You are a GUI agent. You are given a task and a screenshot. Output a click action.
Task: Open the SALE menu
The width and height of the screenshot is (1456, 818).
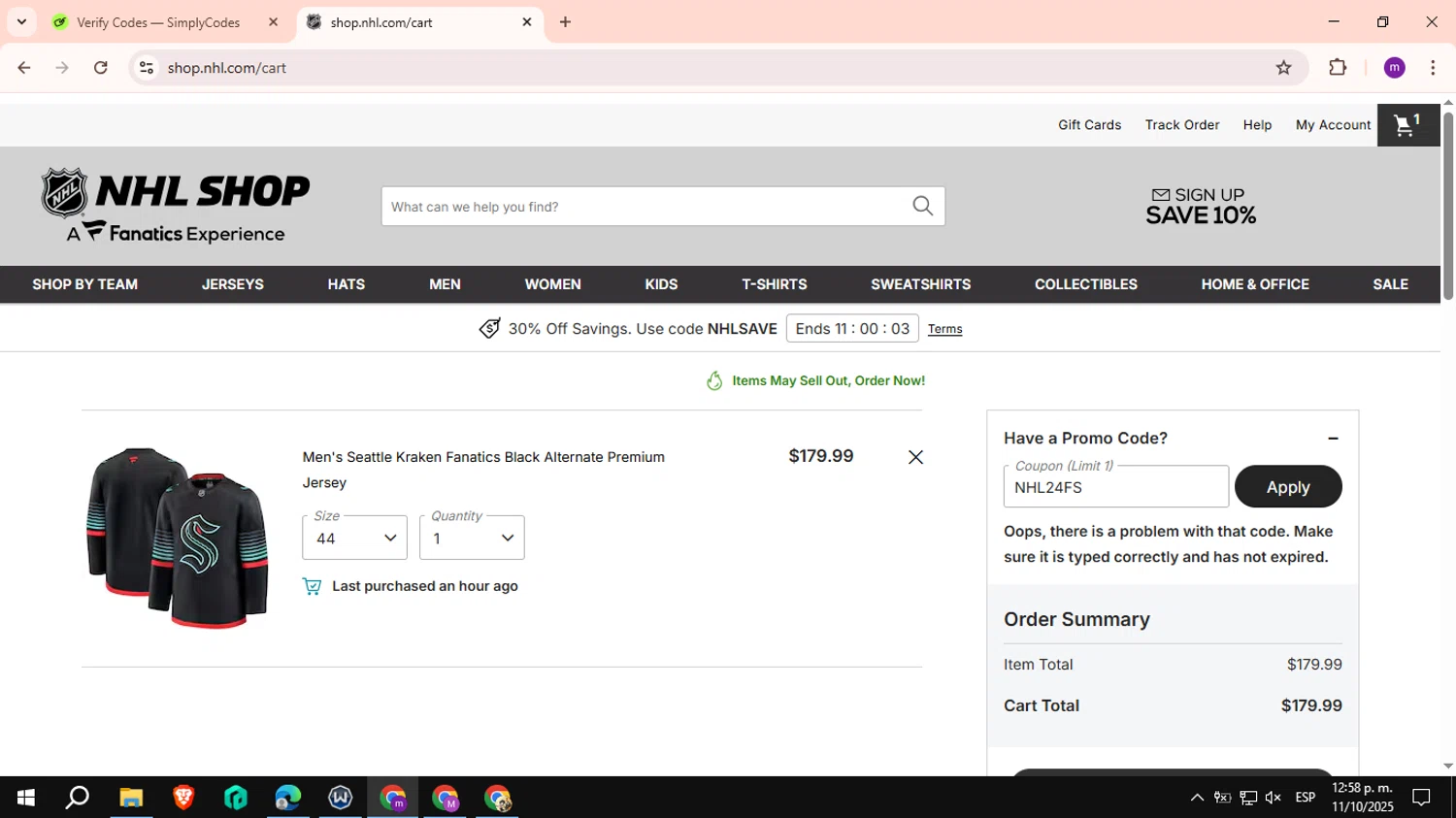click(x=1390, y=284)
